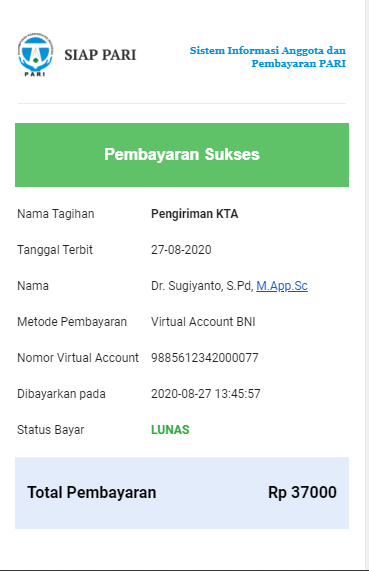Select the name Dr. Sugiyanto, S.Pd
This screenshot has height=571, width=369.
[202, 286]
